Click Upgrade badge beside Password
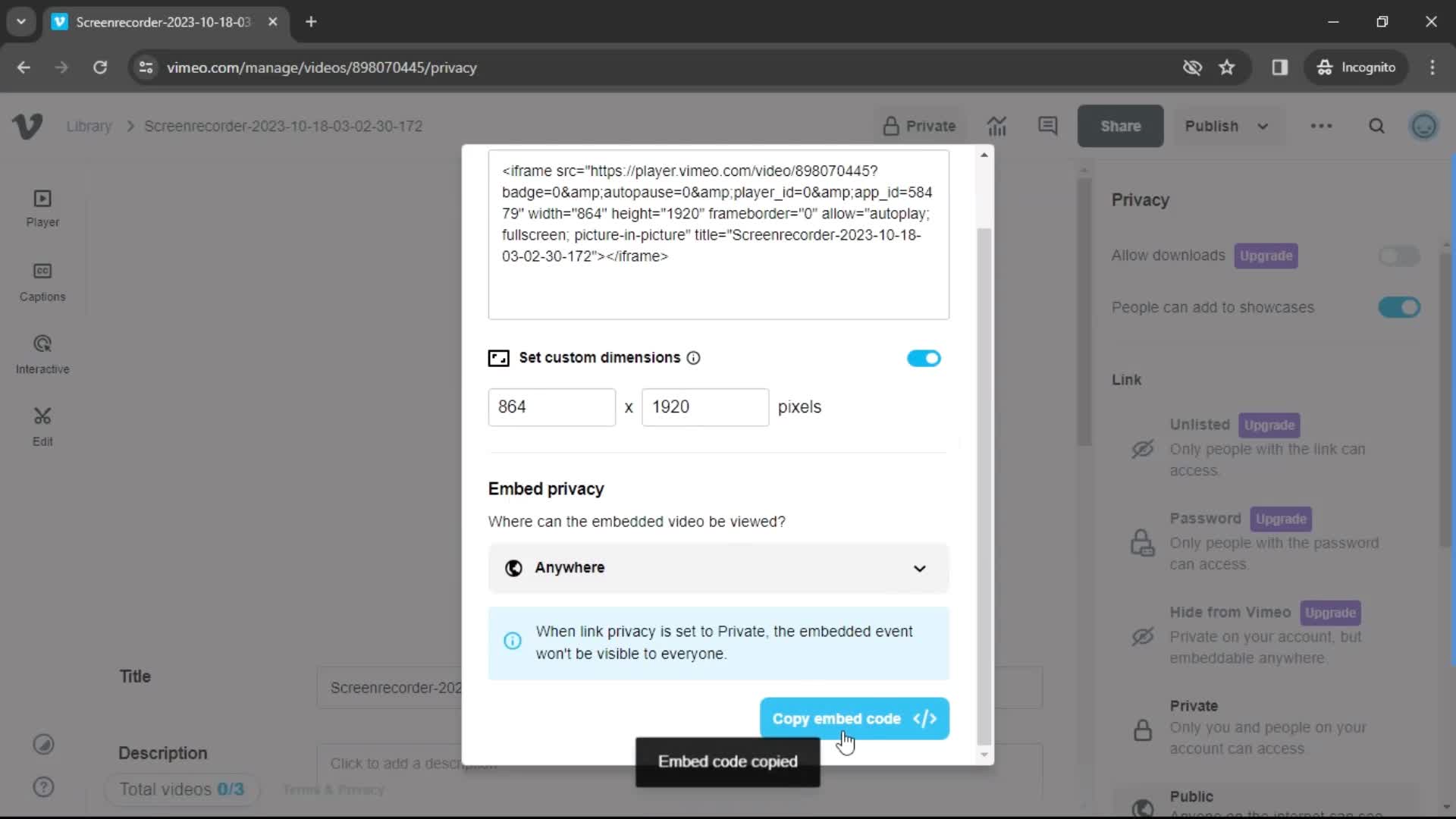The image size is (1456, 819). 1281,519
